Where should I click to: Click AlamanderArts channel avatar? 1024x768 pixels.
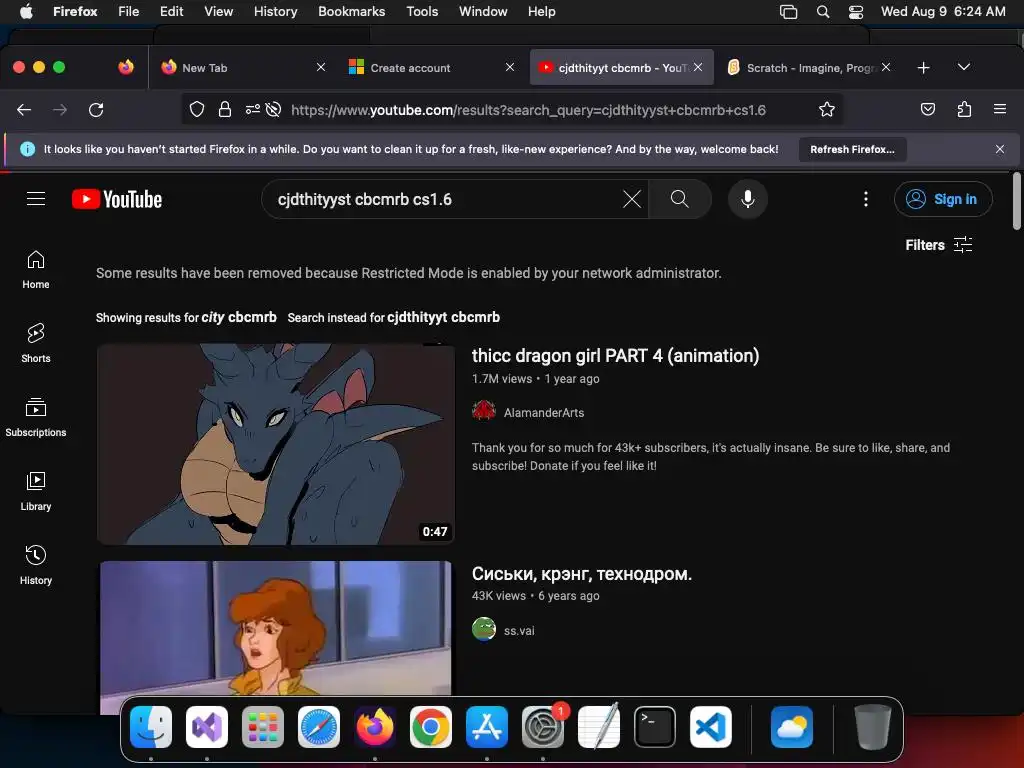484,411
